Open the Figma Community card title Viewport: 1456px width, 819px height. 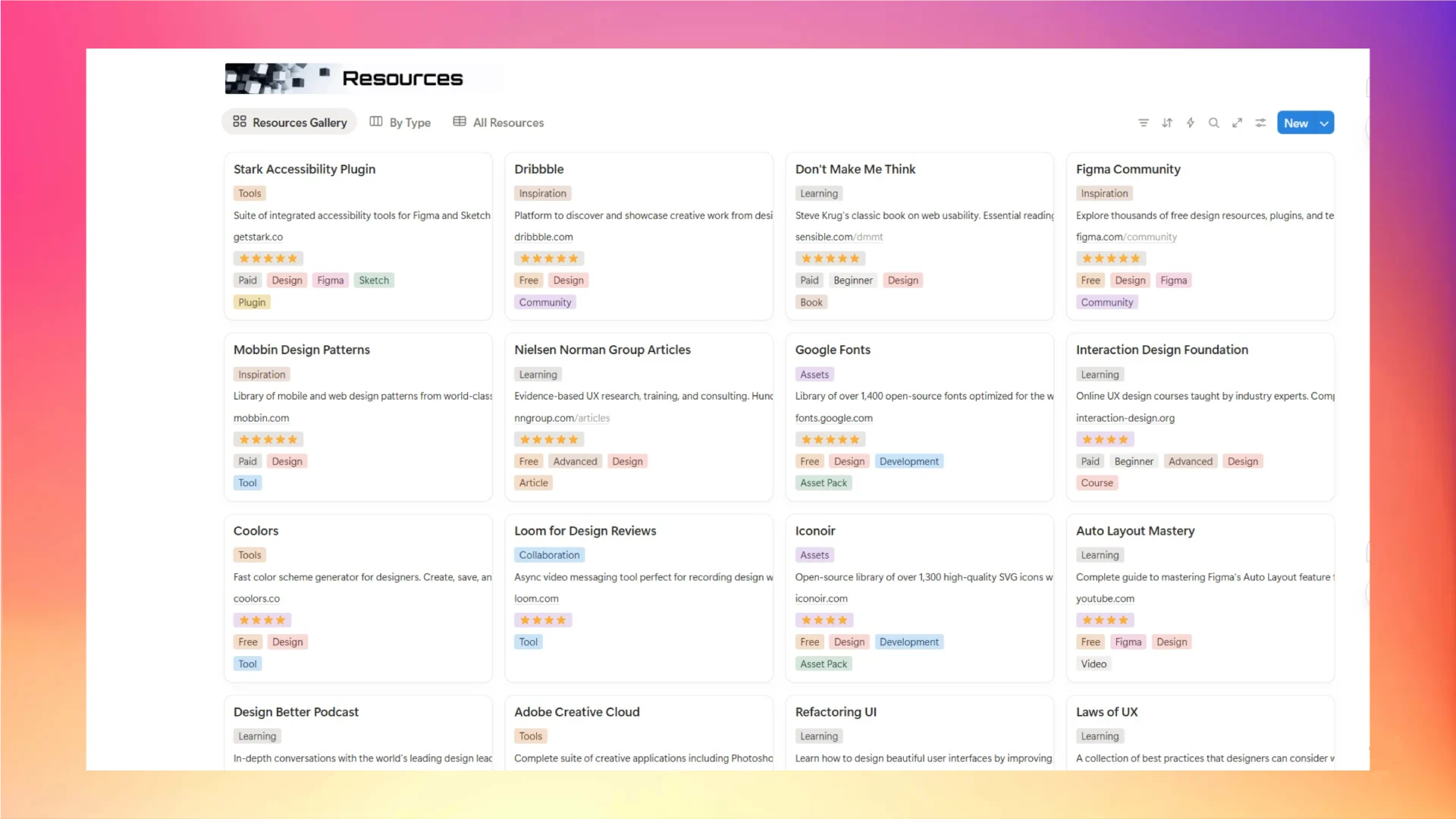click(x=1128, y=169)
